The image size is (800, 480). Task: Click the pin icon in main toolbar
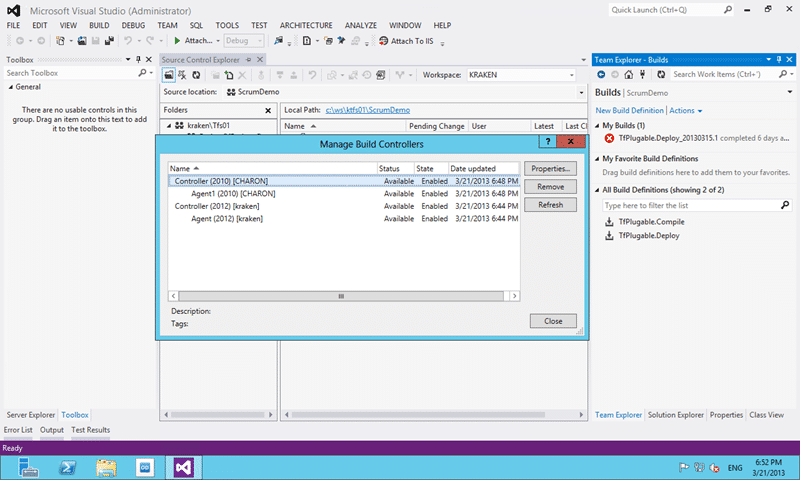click(x=341, y=41)
